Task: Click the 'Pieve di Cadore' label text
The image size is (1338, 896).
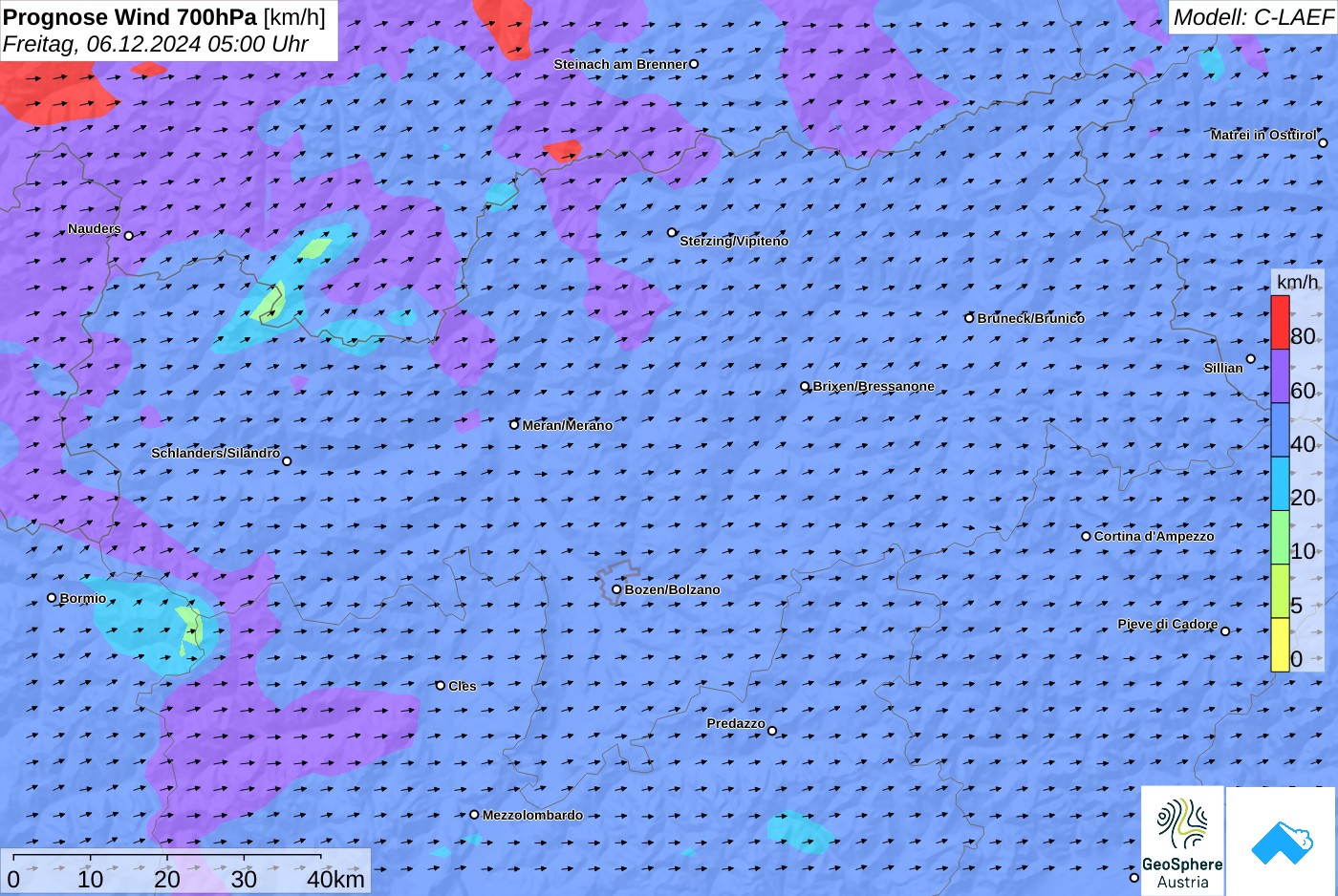Action: (1168, 624)
